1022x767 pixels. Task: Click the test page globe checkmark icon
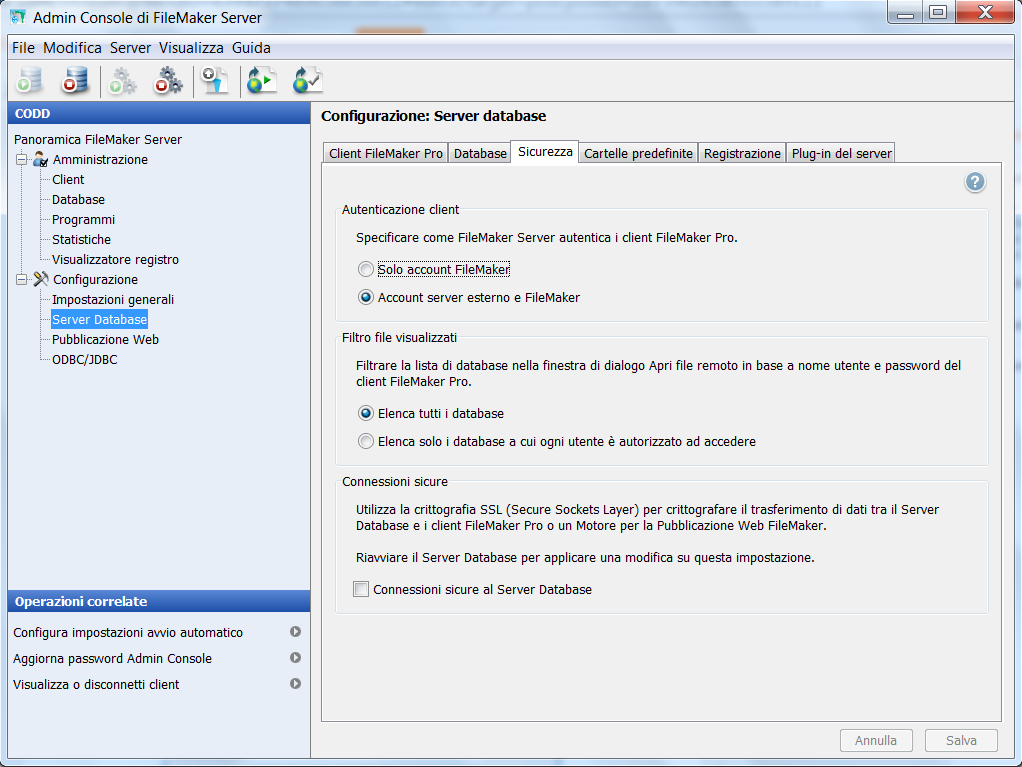tap(308, 81)
